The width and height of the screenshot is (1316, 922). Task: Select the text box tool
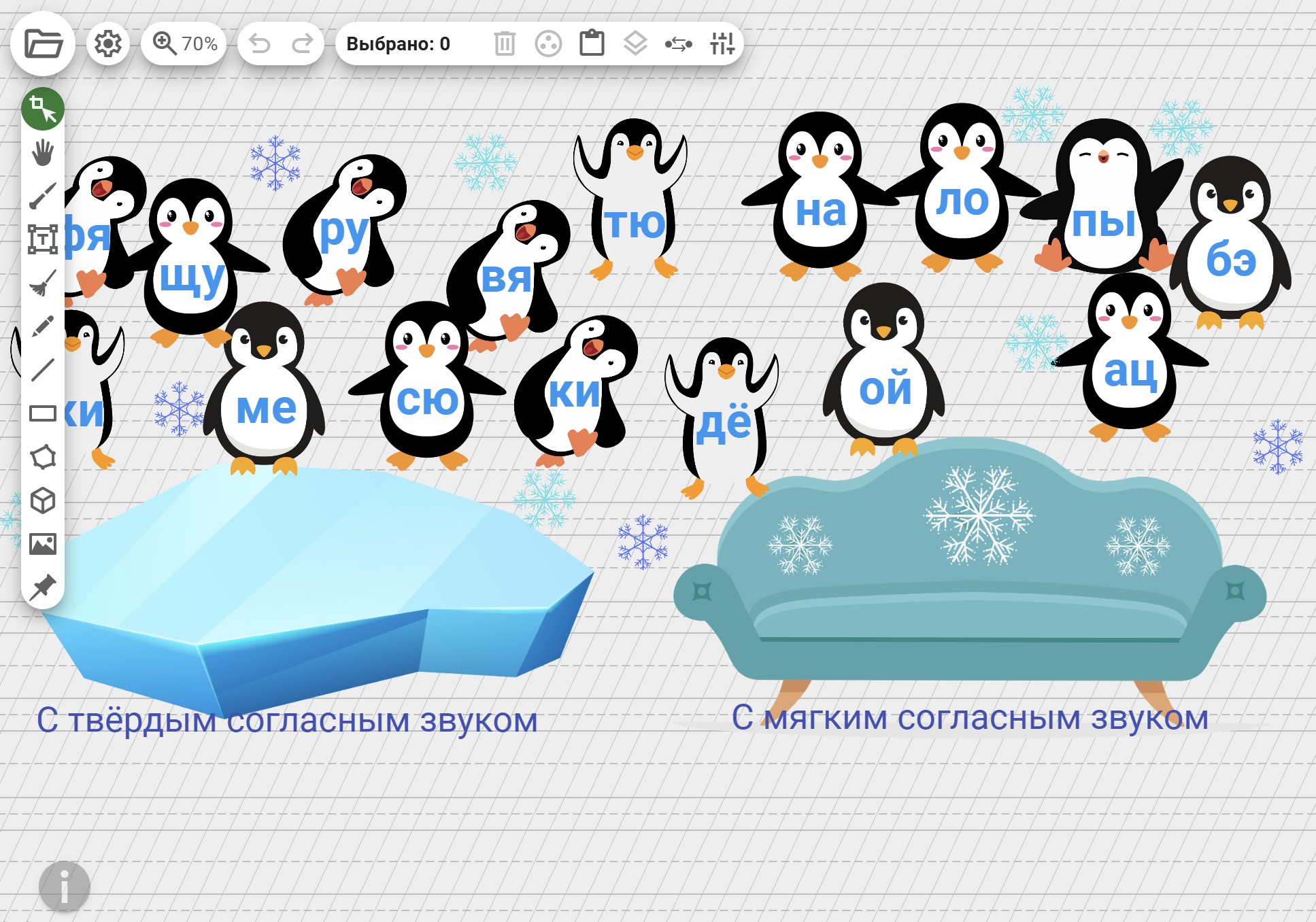point(43,239)
